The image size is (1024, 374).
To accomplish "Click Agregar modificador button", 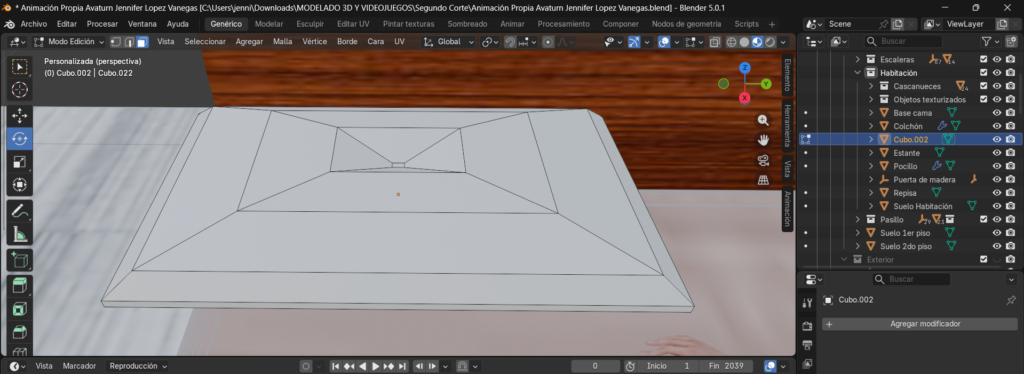I will click(920, 324).
